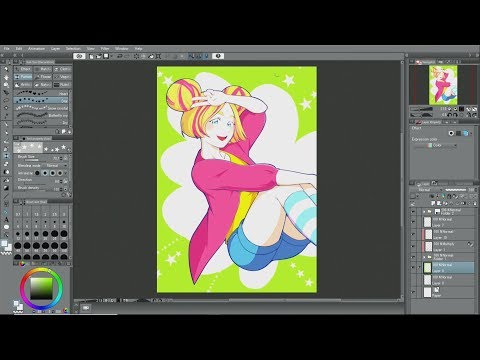
Task: Expand the Folder 1 layer folder
Action: [424, 257]
